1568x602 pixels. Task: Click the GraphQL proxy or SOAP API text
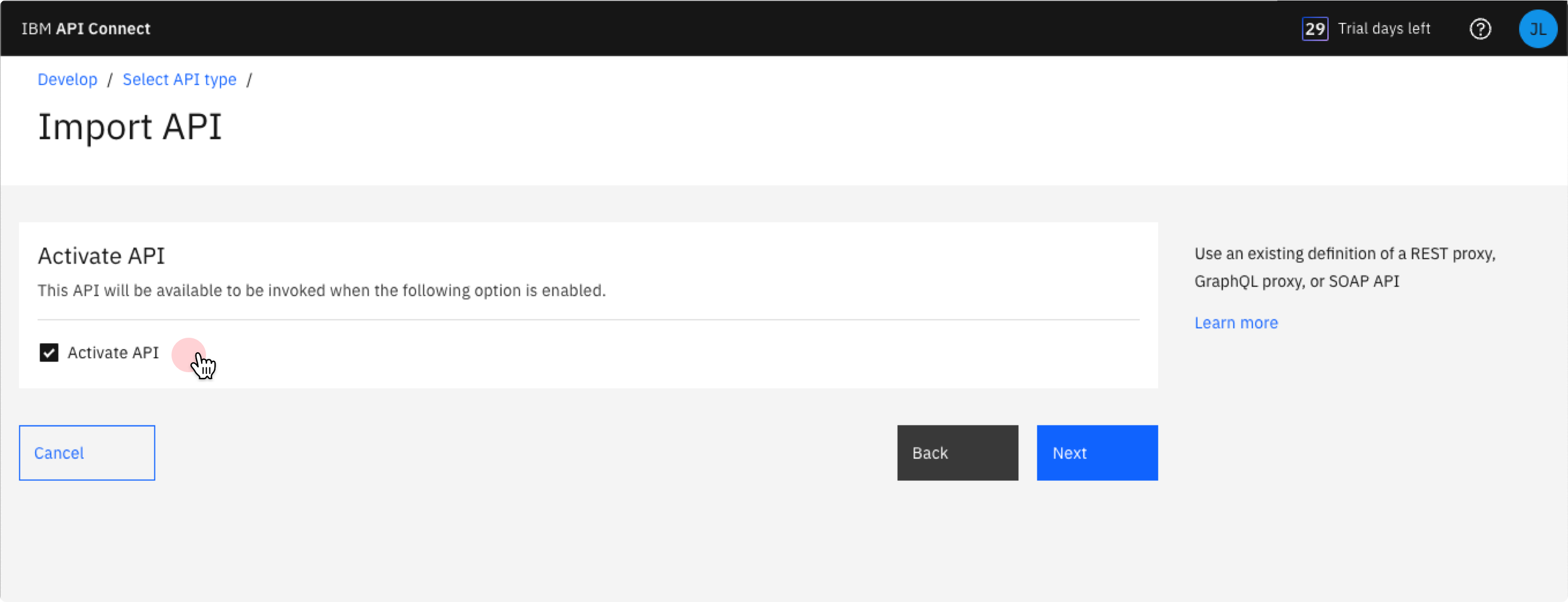click(1296, 282)
